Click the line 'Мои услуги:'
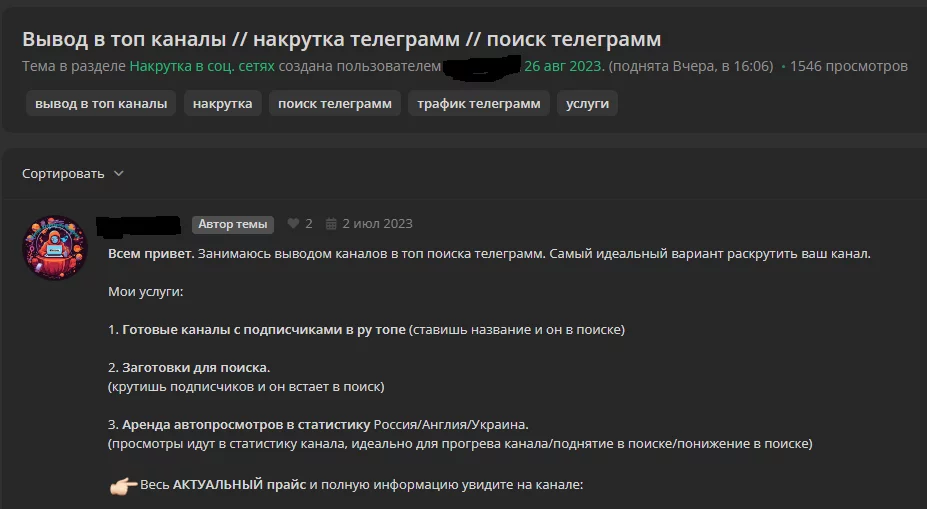927x509 pixels. (145, 292)
